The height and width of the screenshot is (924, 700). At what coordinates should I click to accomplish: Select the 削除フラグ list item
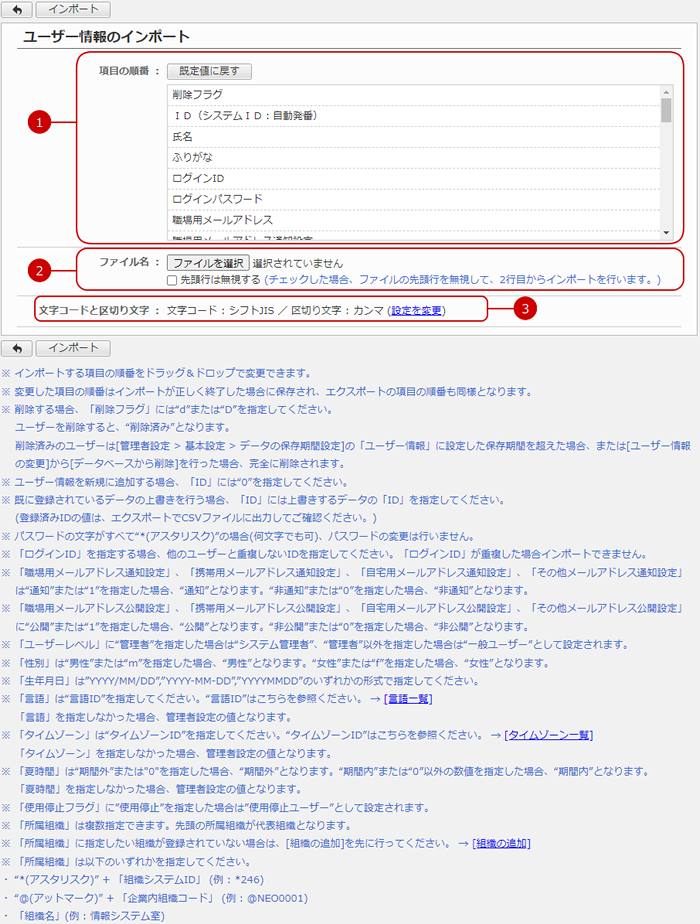point(414,95)
